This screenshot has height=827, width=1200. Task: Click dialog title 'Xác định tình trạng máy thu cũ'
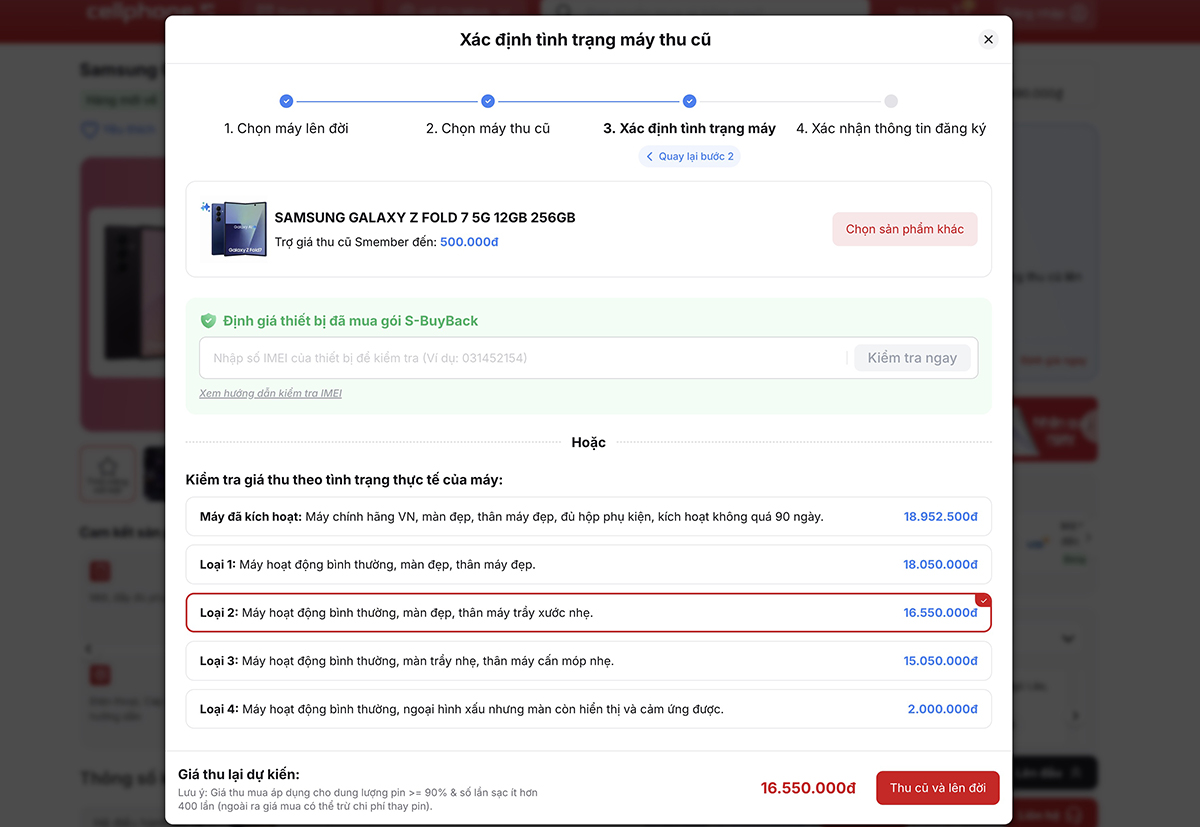585,40
